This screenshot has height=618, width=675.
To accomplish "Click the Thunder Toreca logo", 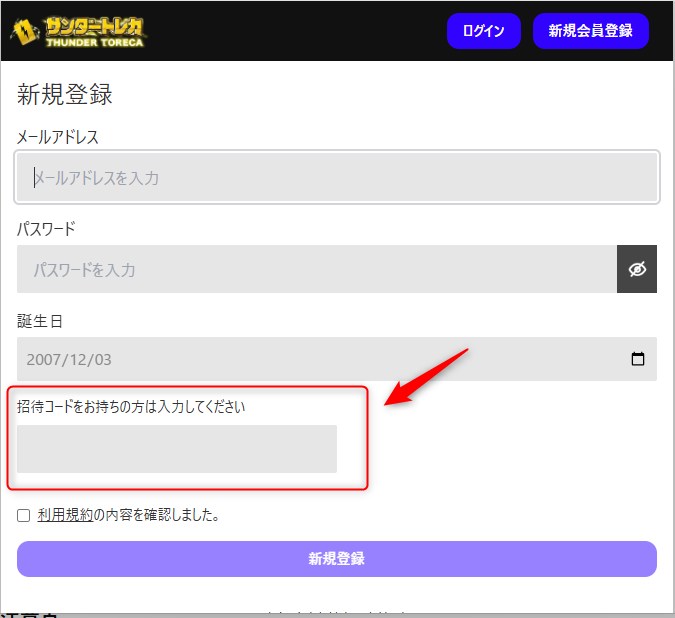I will pos(78,31).
